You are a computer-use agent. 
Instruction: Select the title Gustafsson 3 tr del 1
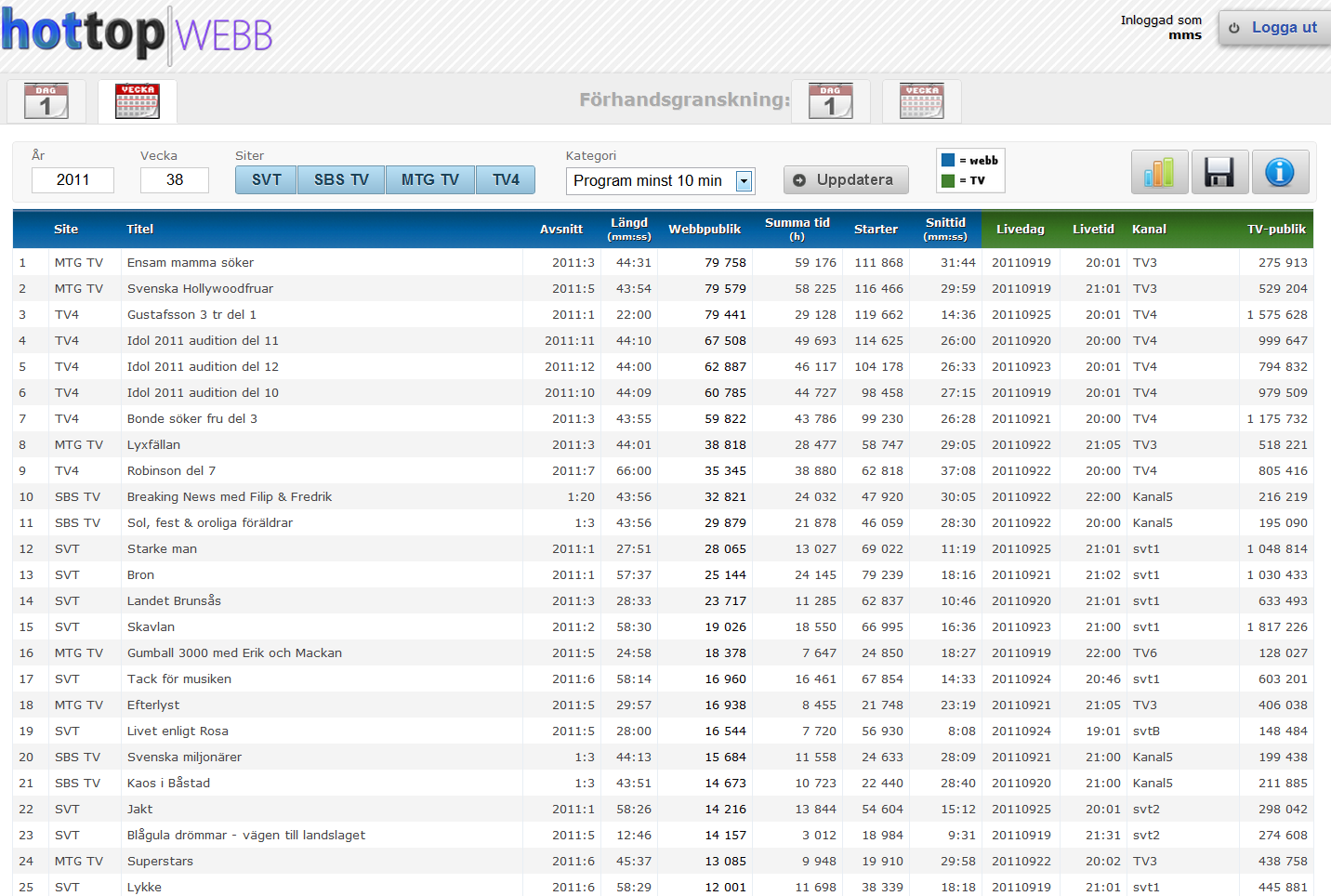coord(191,314)
